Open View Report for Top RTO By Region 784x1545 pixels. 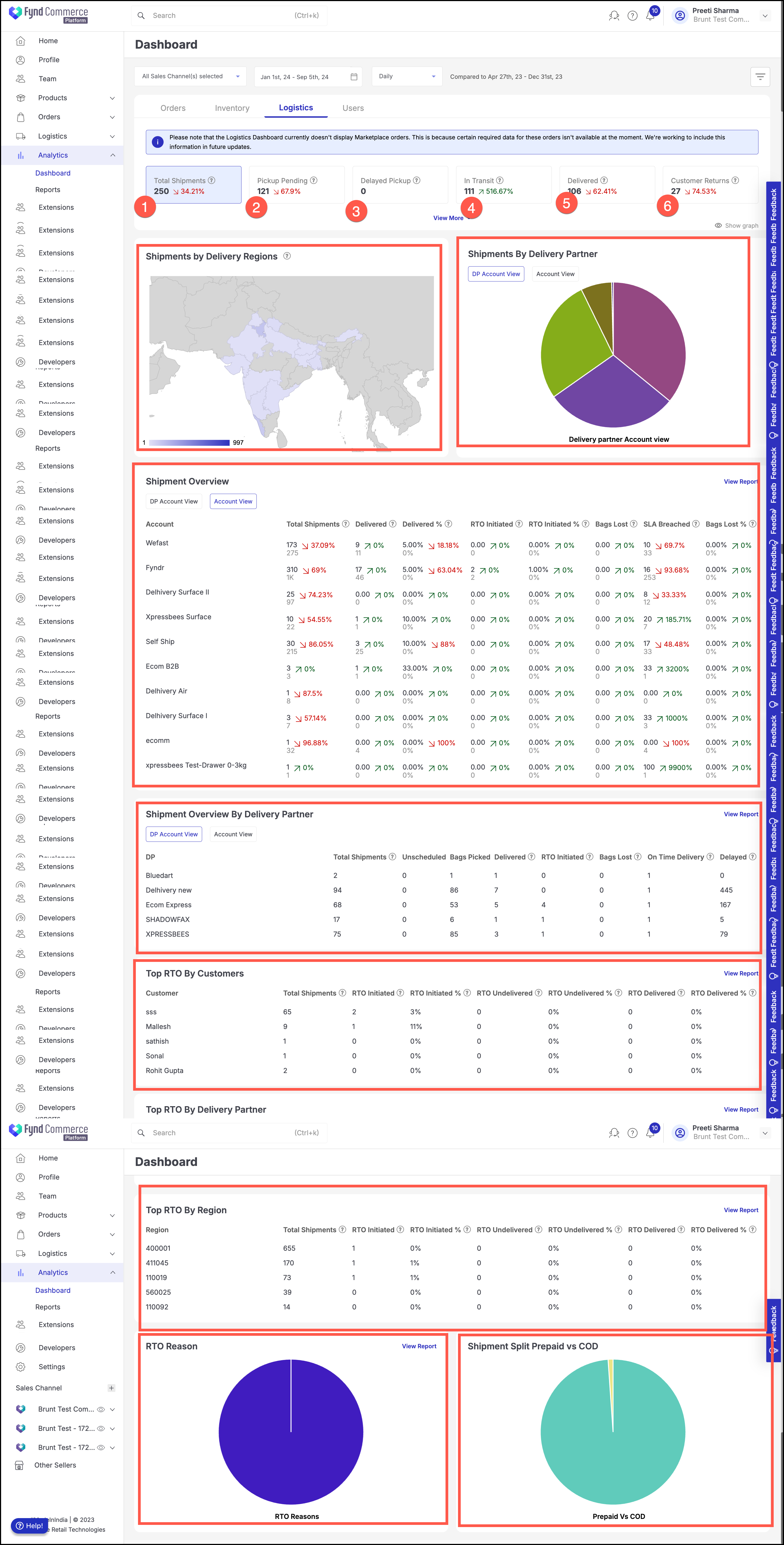[741, 1210]
